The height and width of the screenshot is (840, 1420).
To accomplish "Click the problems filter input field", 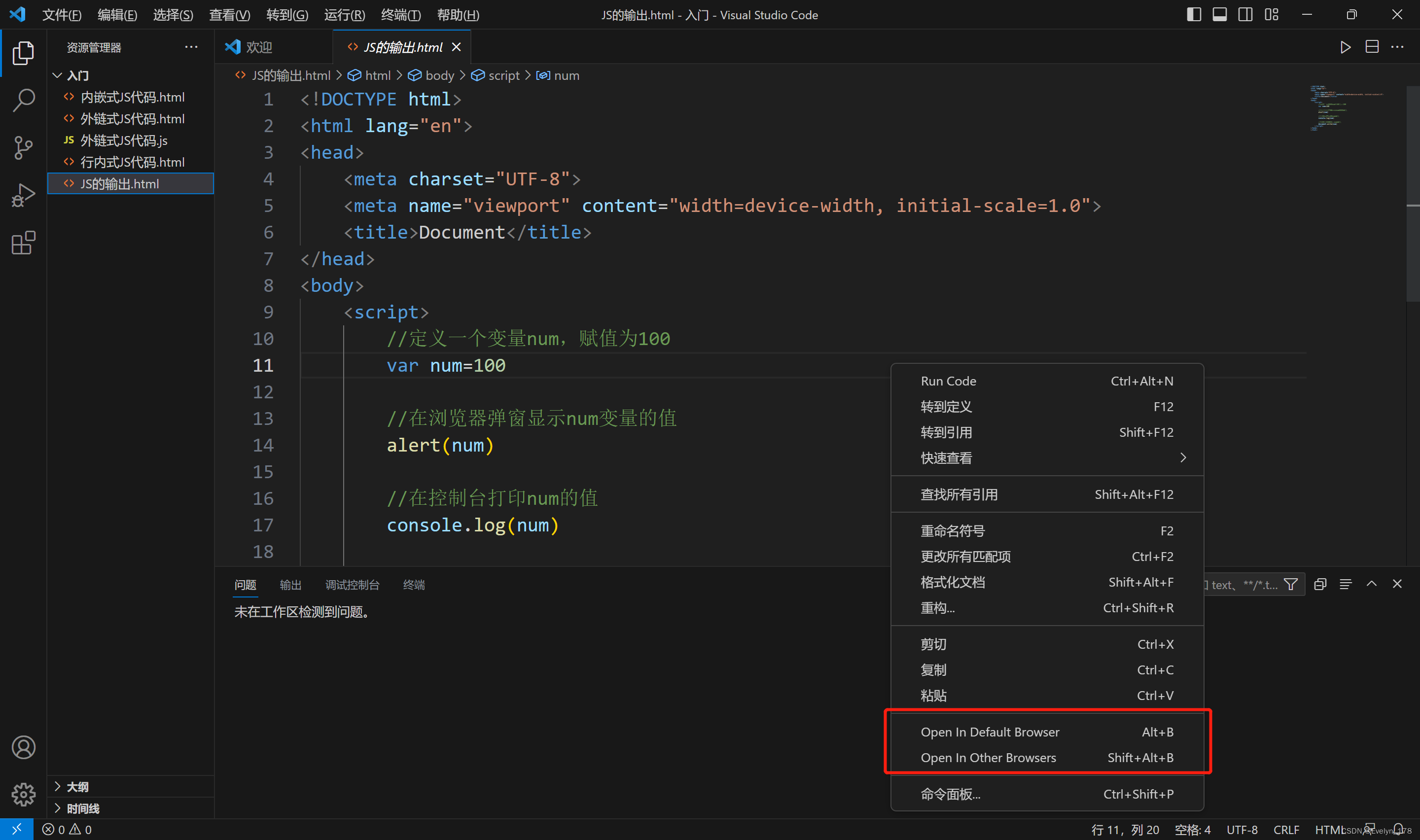I will (1242, 584).
